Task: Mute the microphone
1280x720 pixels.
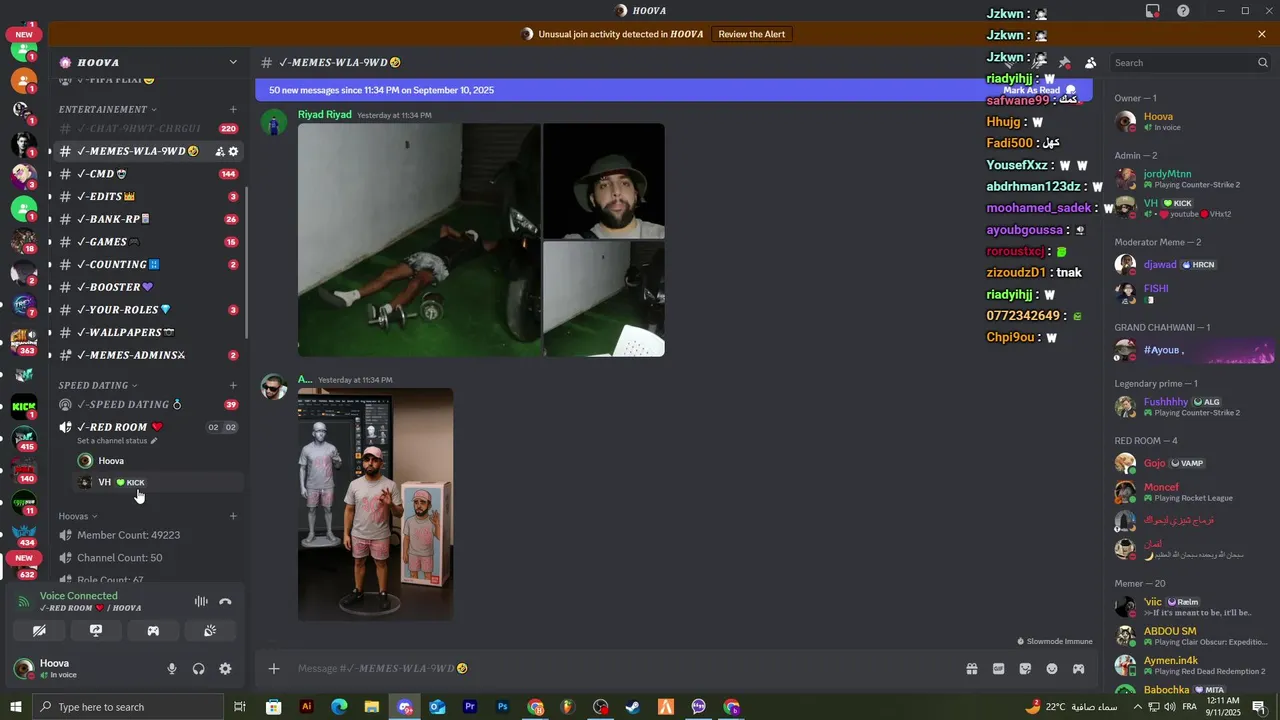Action: click(172, 669)
